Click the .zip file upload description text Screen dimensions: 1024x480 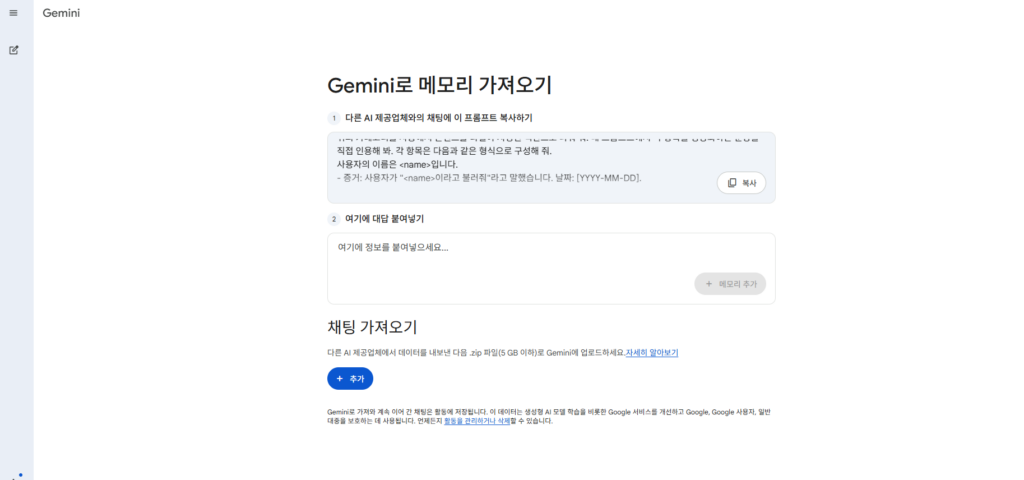click(x=475, y=353)
